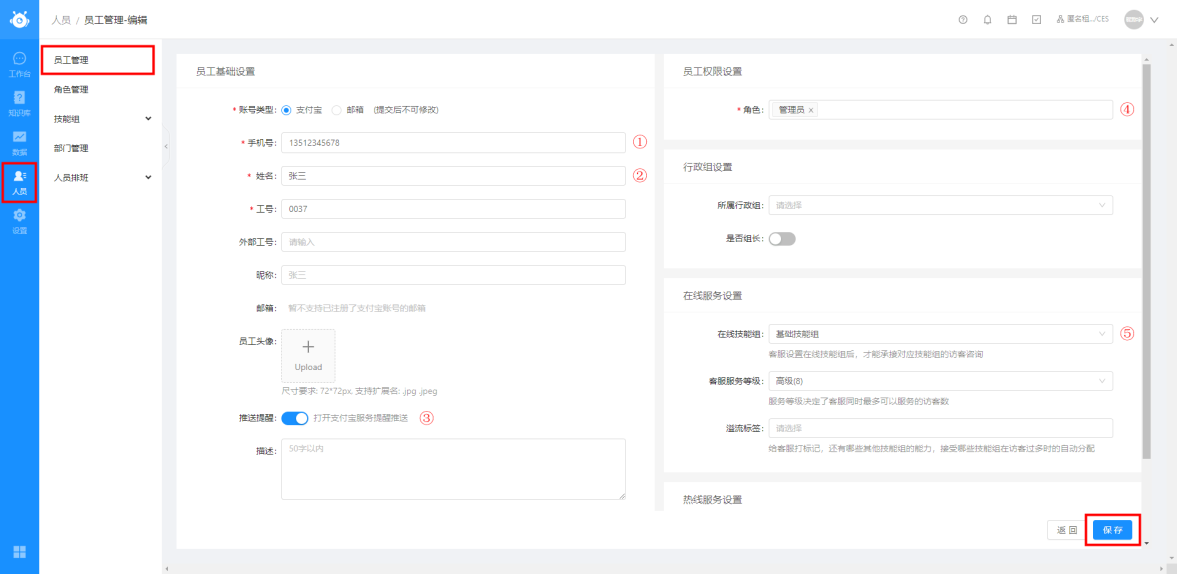Open the notification bell icon
Viewport: 1177px width, 574px height.
[x=988, y=20]
